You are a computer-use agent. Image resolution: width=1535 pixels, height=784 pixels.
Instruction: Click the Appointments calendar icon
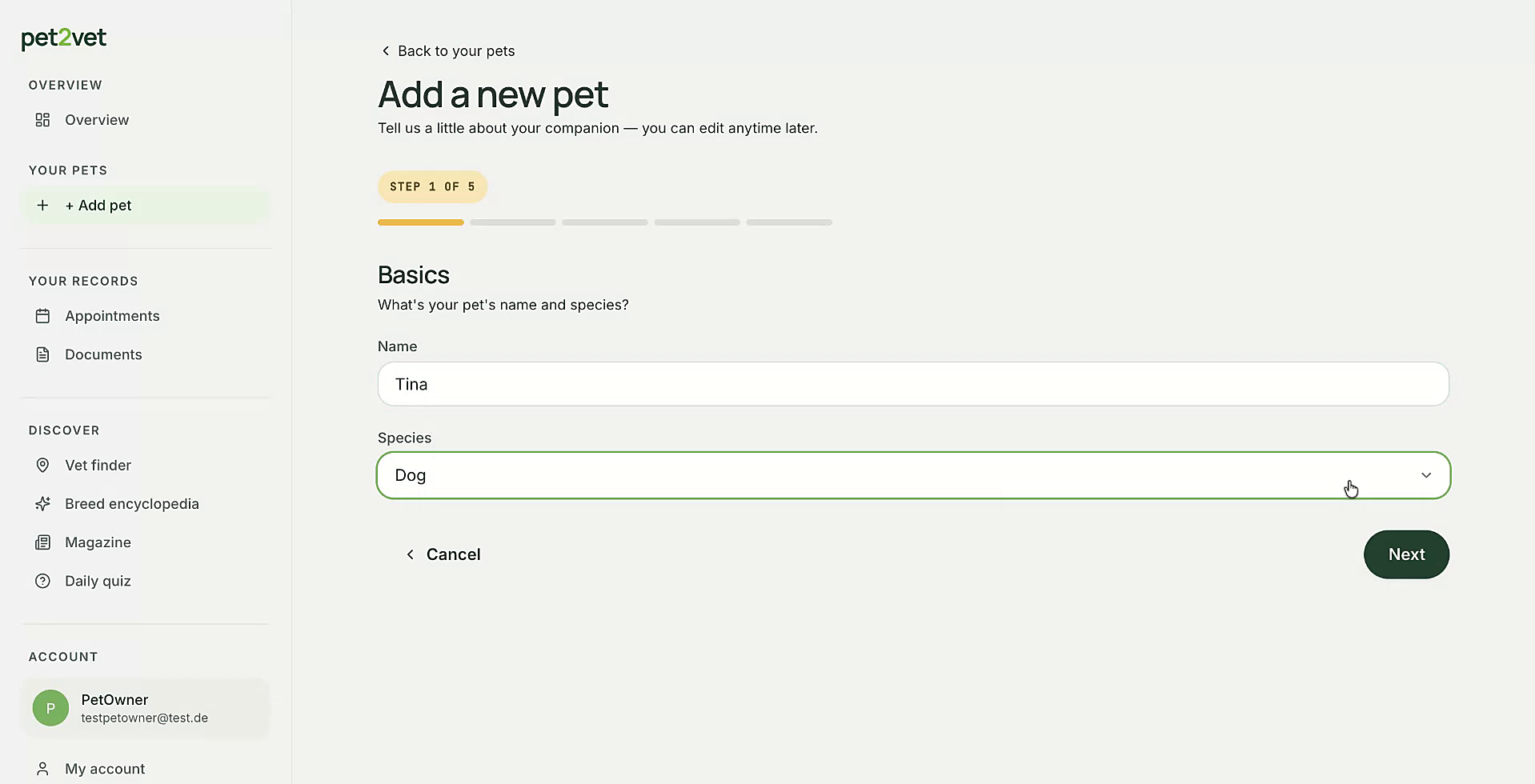point(42,316)
